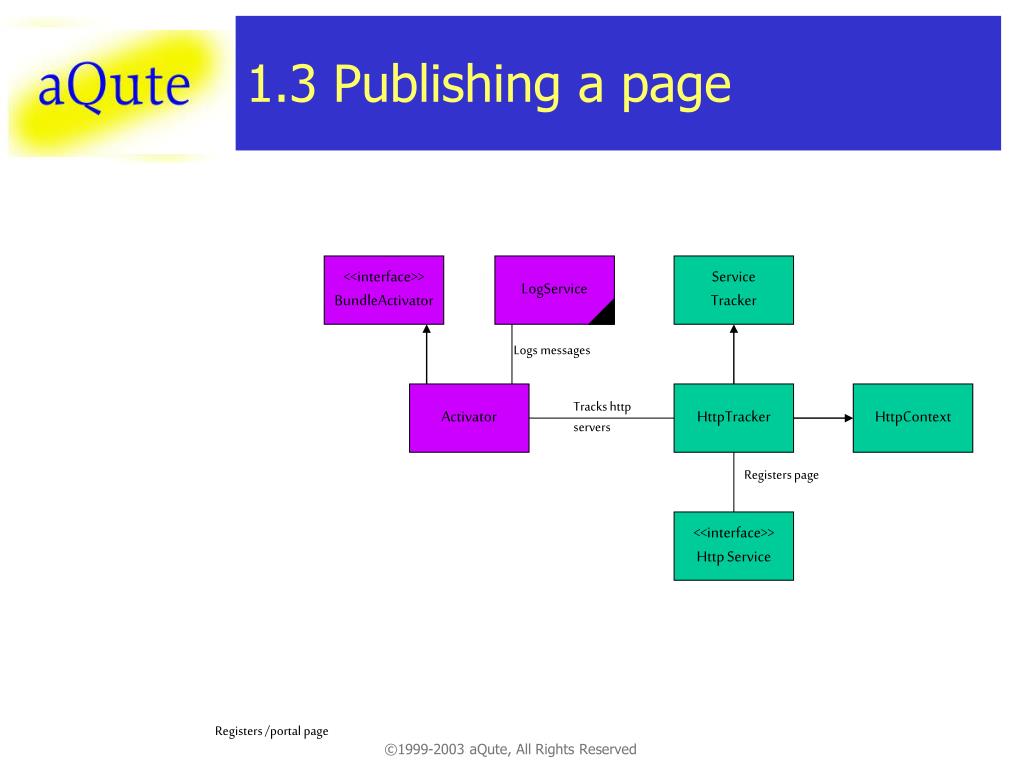Select the HttpTracker box

coord(733,418)
